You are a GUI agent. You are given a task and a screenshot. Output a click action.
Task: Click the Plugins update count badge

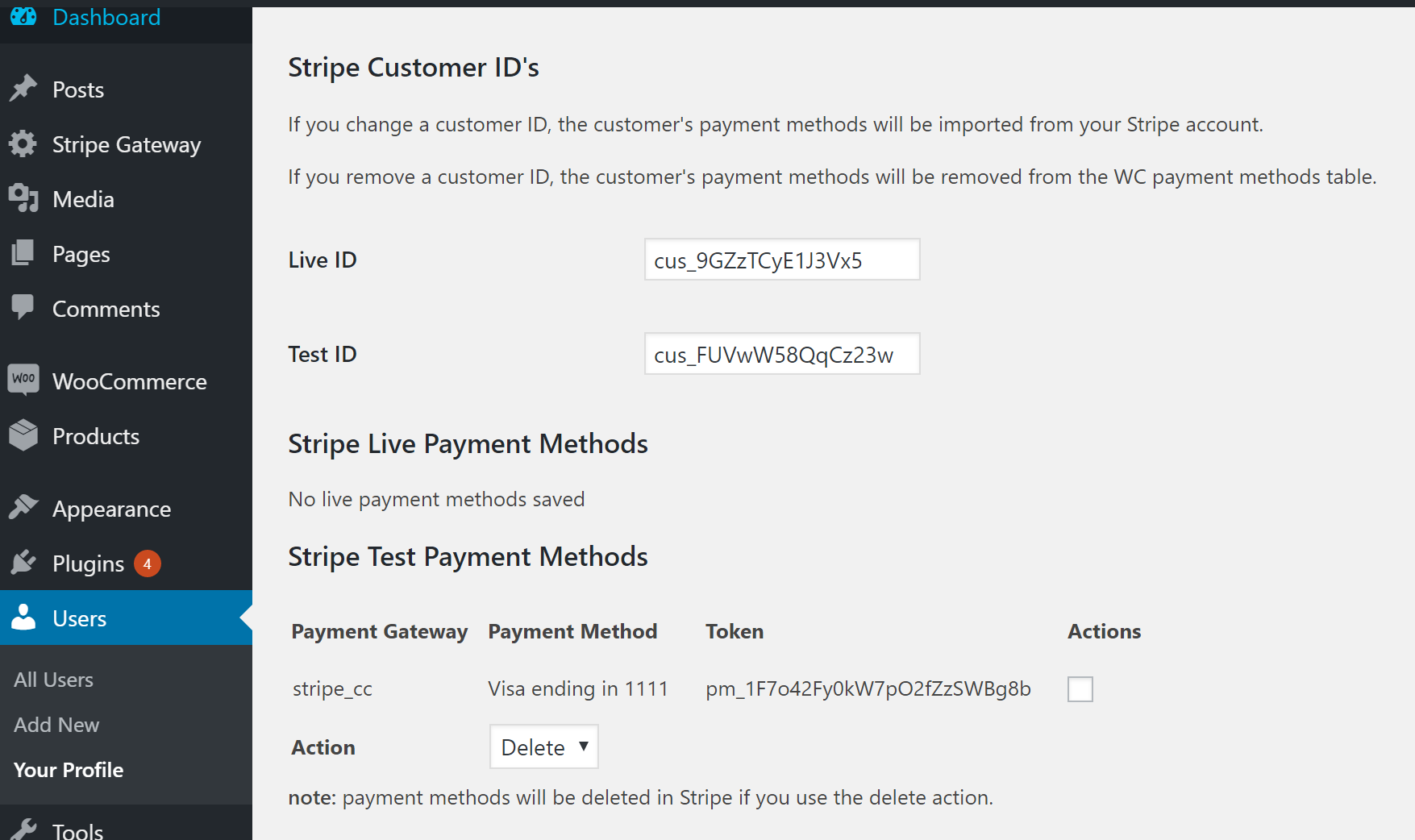click(148, 563)
